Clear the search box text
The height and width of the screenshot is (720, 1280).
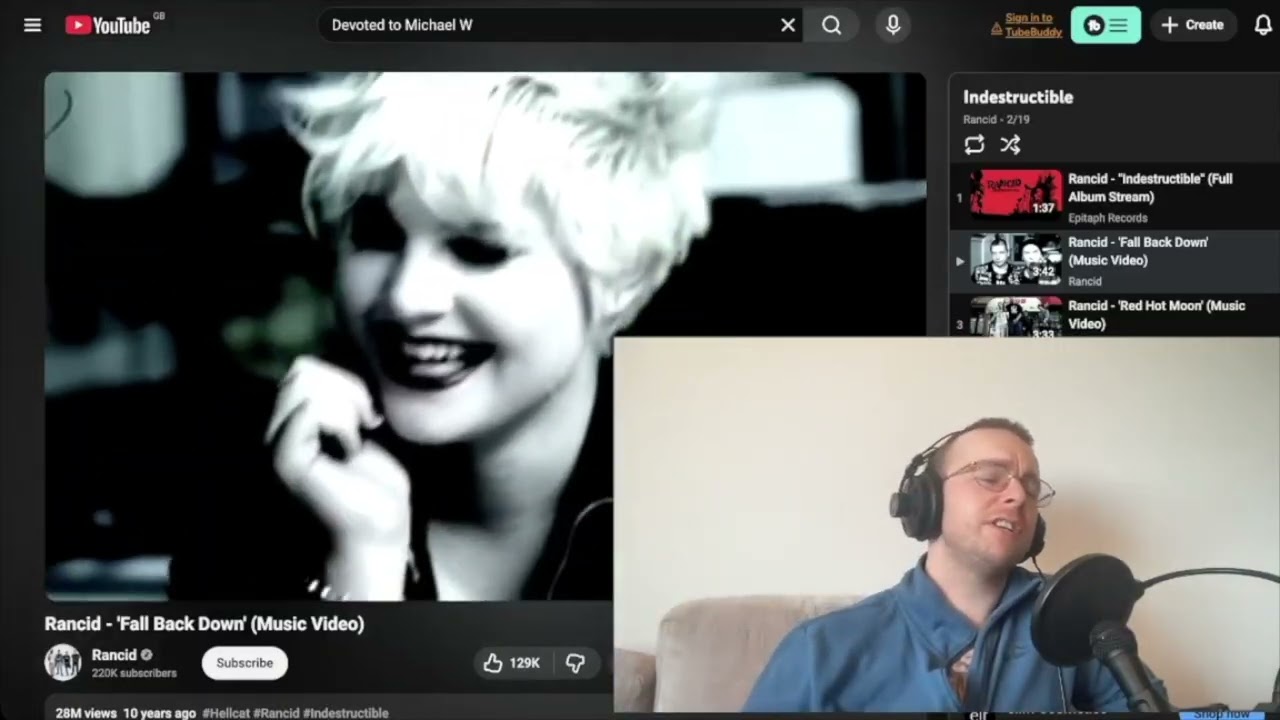tap(788, 25)
